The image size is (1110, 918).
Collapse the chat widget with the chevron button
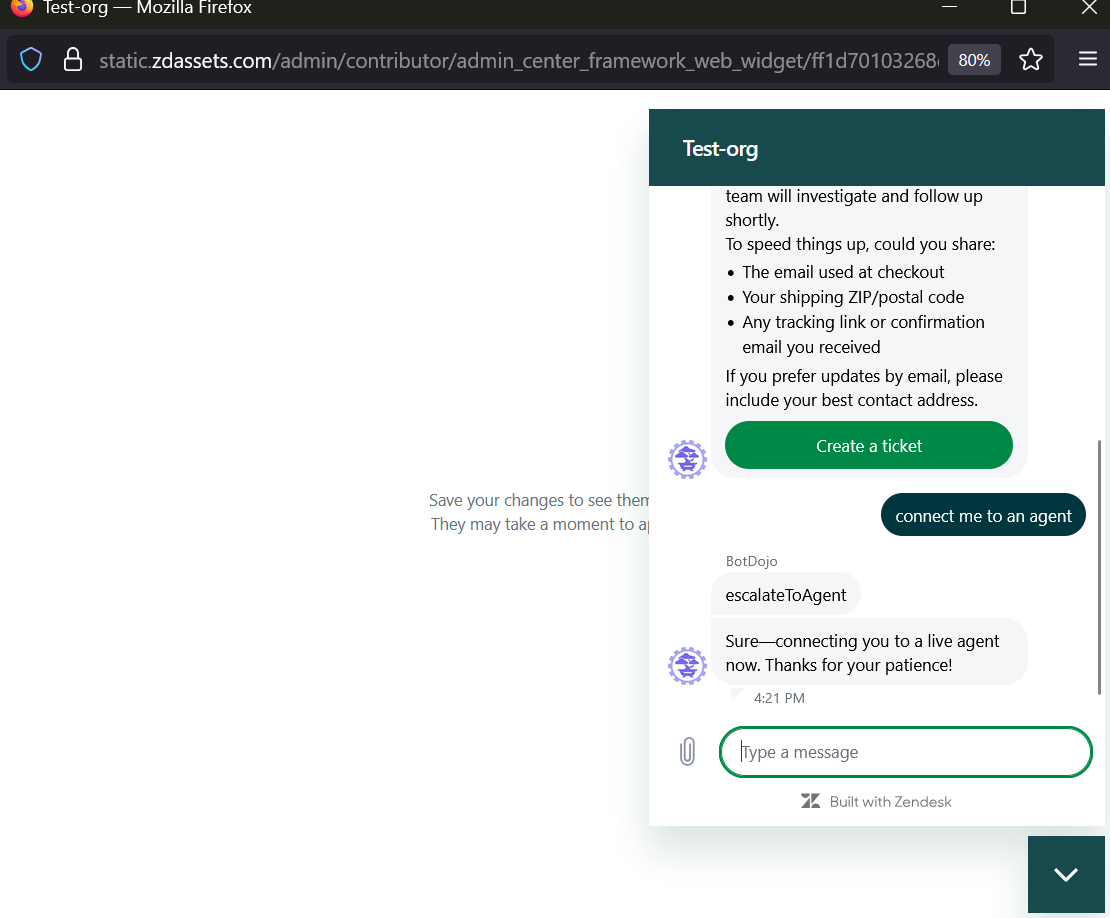point(1066,874)
